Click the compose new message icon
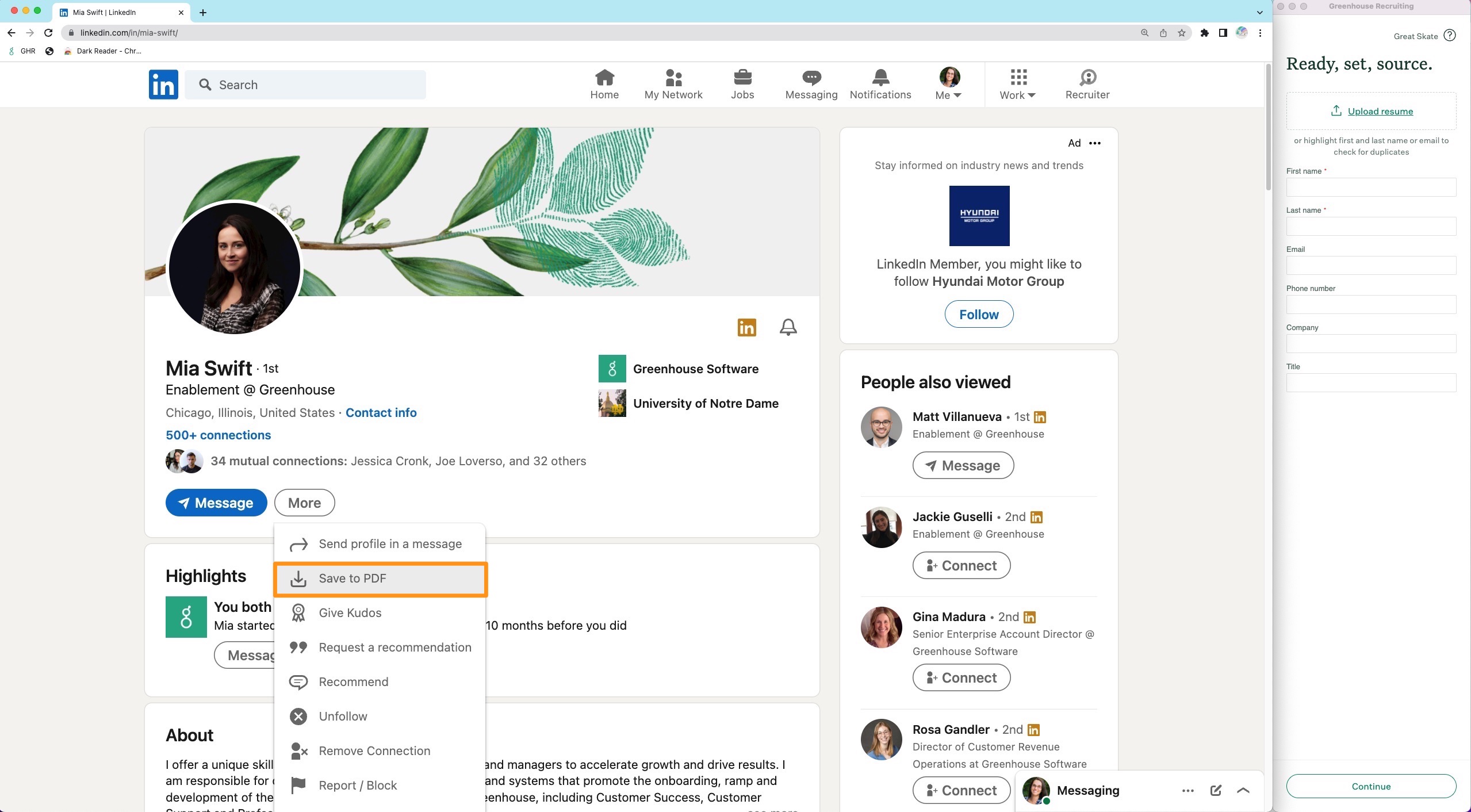Viewport: 1471px width, 812px height. (x=1215, y=790)
